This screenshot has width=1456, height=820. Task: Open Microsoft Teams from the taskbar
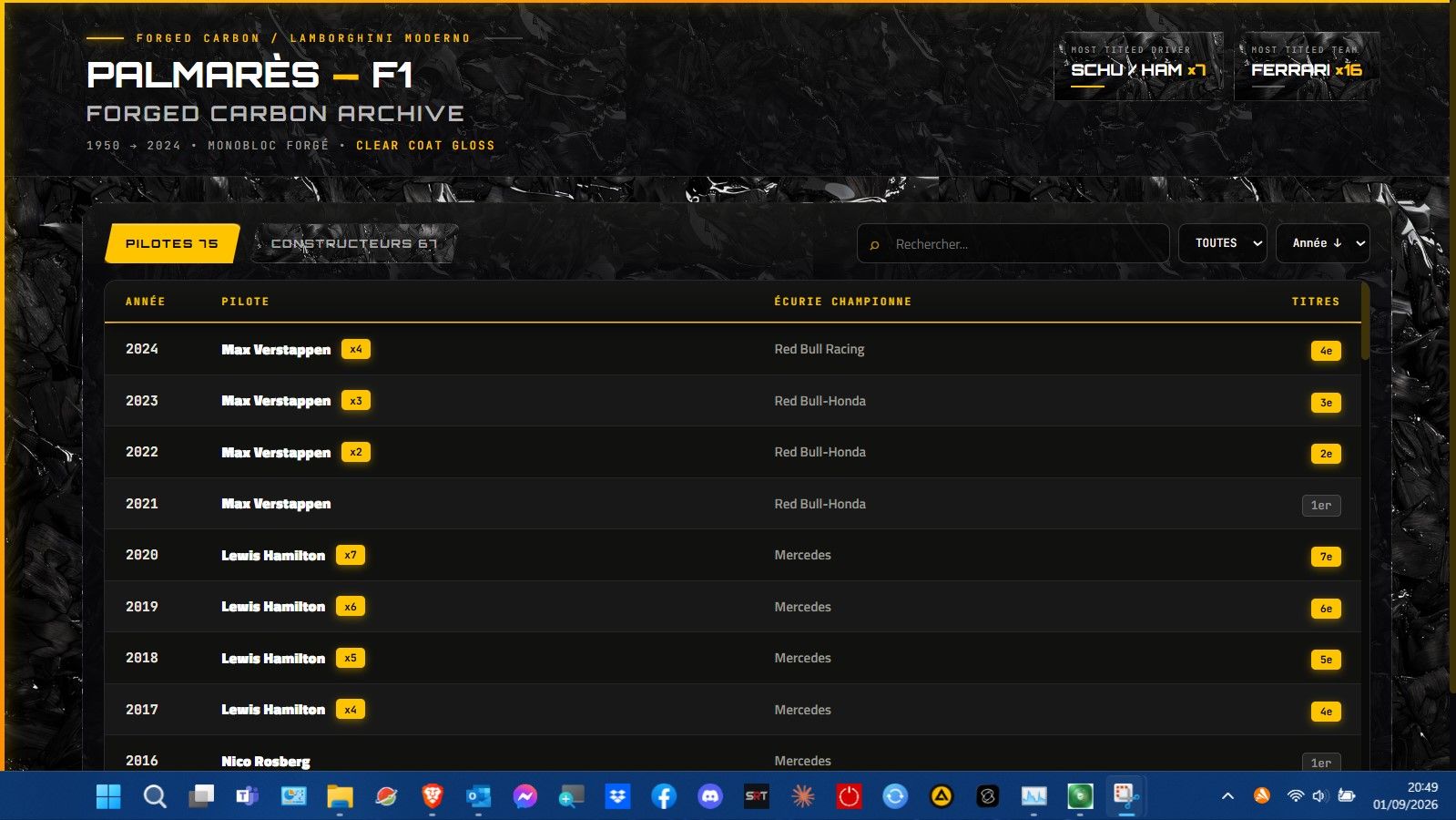click(x=248, y=796)
